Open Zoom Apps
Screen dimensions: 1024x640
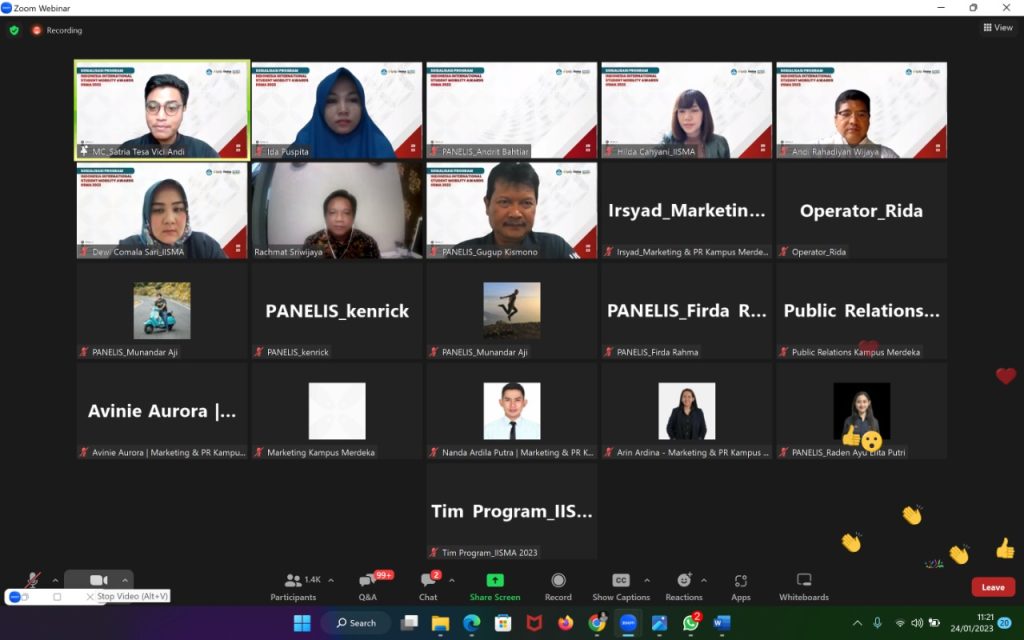[x=741, y=586]
